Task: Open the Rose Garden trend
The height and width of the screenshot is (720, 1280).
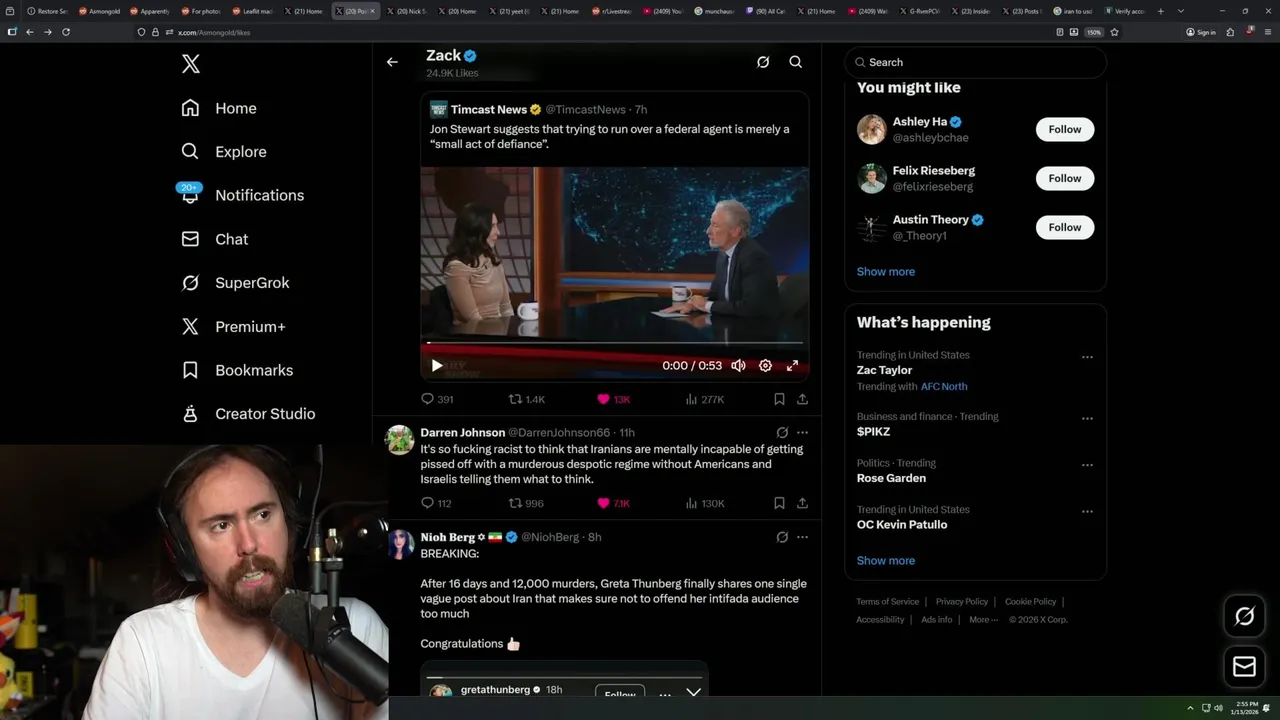Action: point(891,478)
